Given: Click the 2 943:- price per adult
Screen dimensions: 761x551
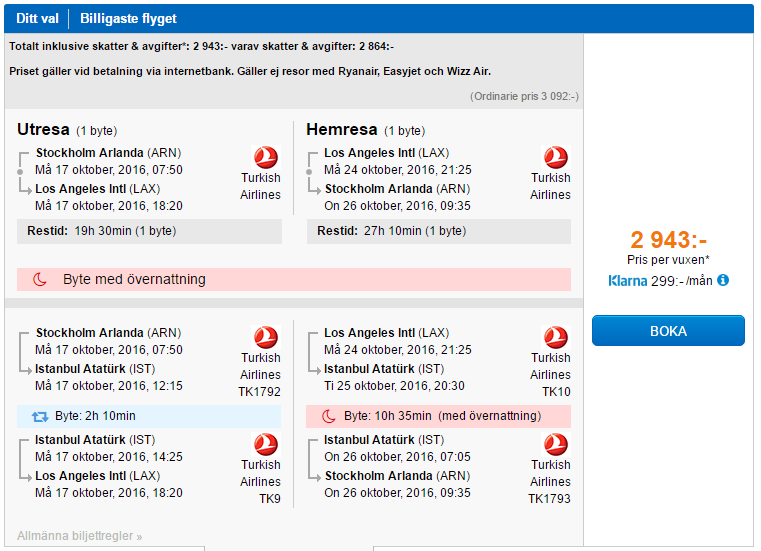Looking at the screenshot, I should (x=668, y=239).
